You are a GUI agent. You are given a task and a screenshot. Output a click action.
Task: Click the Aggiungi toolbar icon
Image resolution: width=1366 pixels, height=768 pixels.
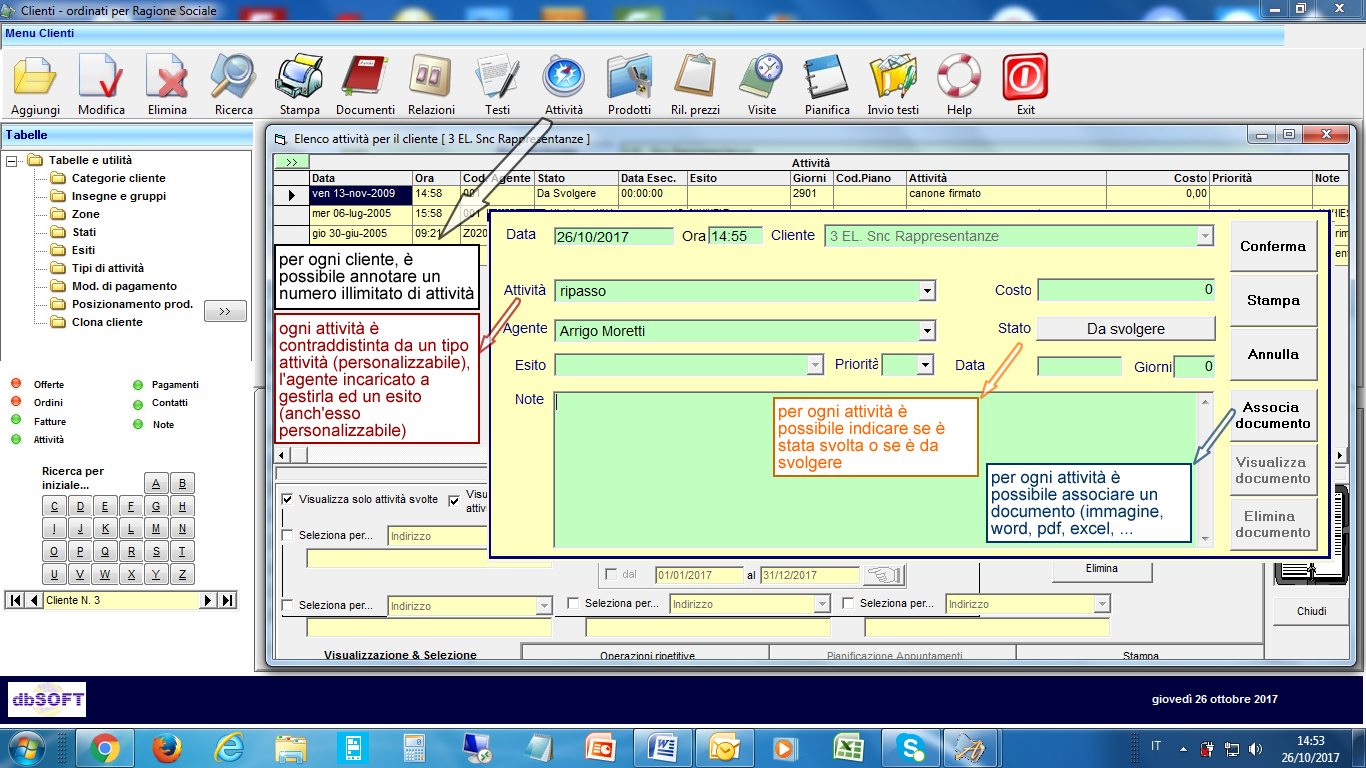pos(36,86)
